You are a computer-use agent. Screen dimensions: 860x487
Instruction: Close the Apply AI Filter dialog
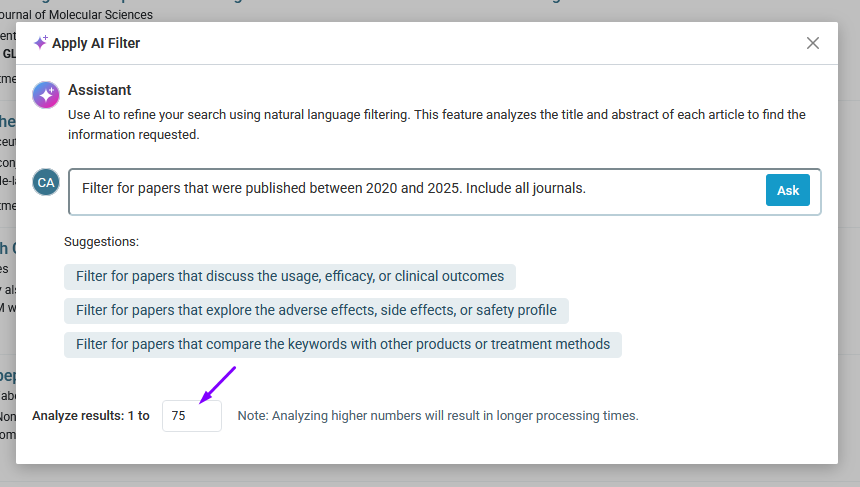pyautogui.click(x=813, y=43)
